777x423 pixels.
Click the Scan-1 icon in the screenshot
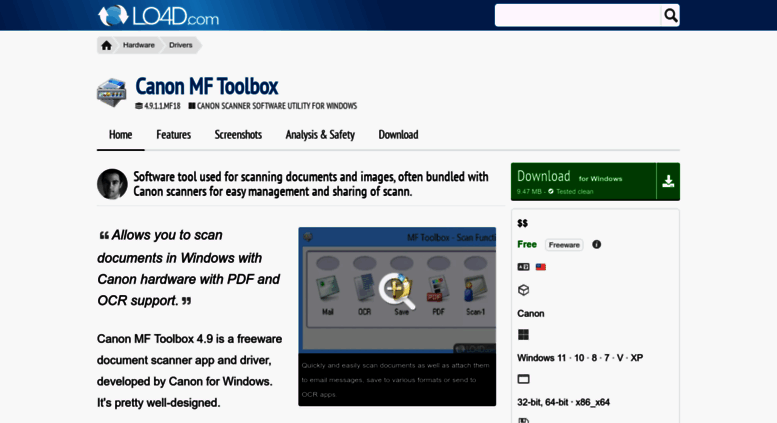tap(475, 289)
